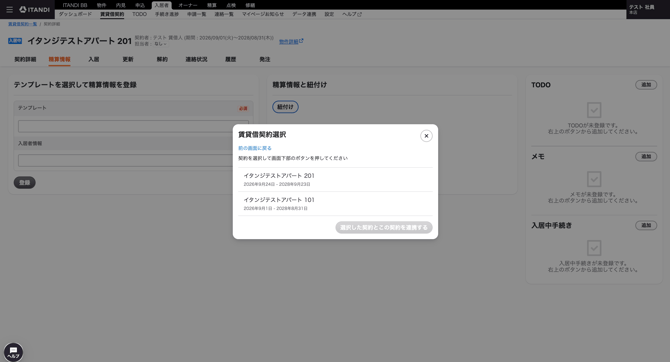670x362 pixels.
Task: Go to 設定 submenu
Action: (329, 14)
